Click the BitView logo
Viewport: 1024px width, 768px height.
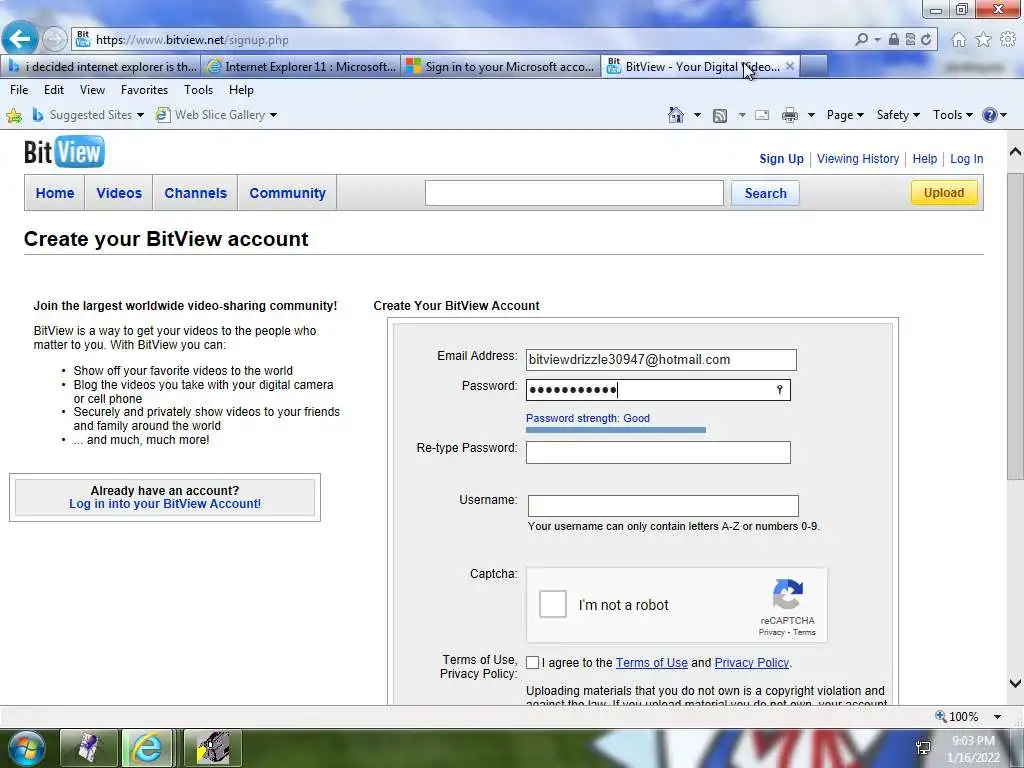(x=64, y=152)
